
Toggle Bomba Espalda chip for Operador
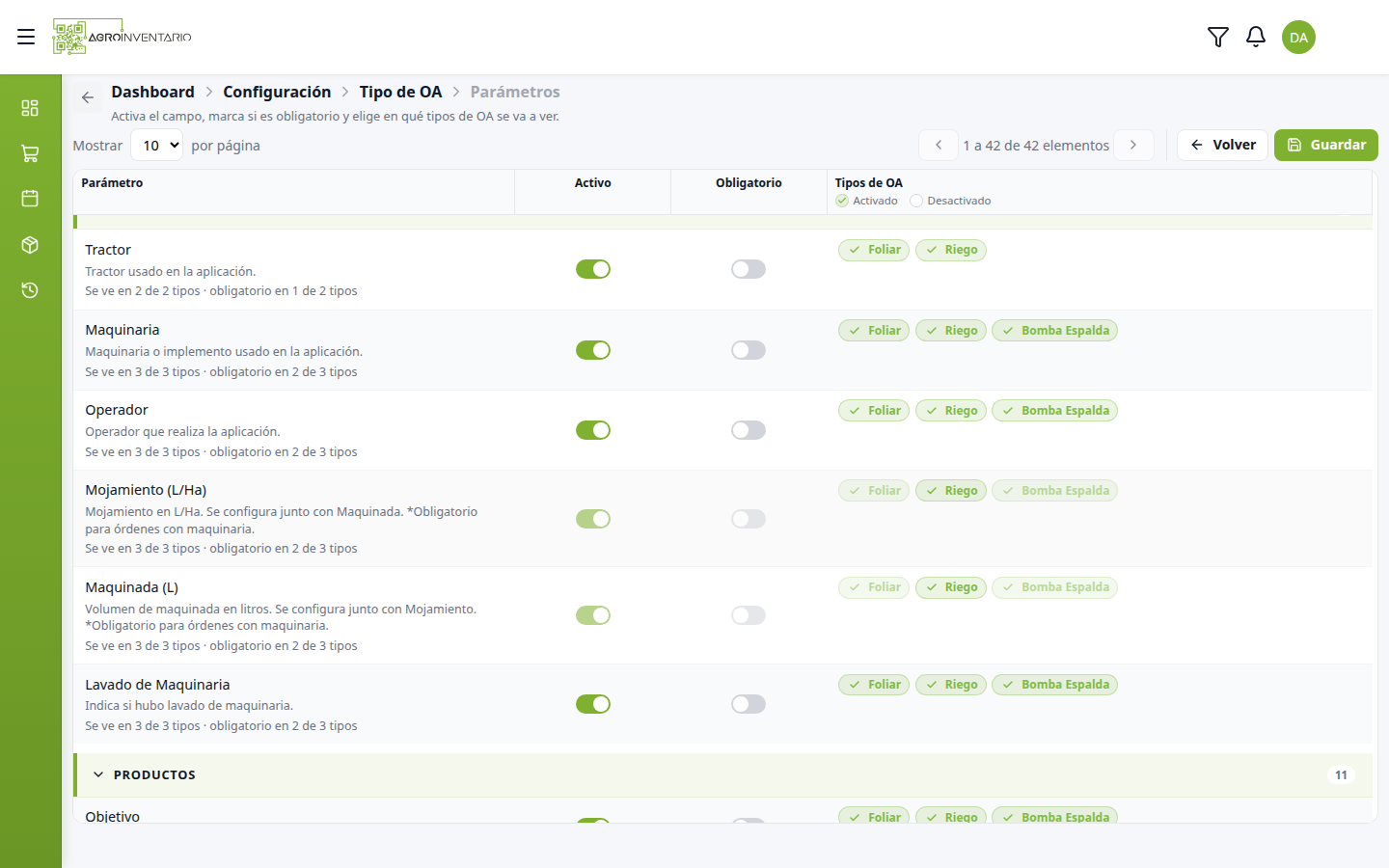(x=1054, y=411)
